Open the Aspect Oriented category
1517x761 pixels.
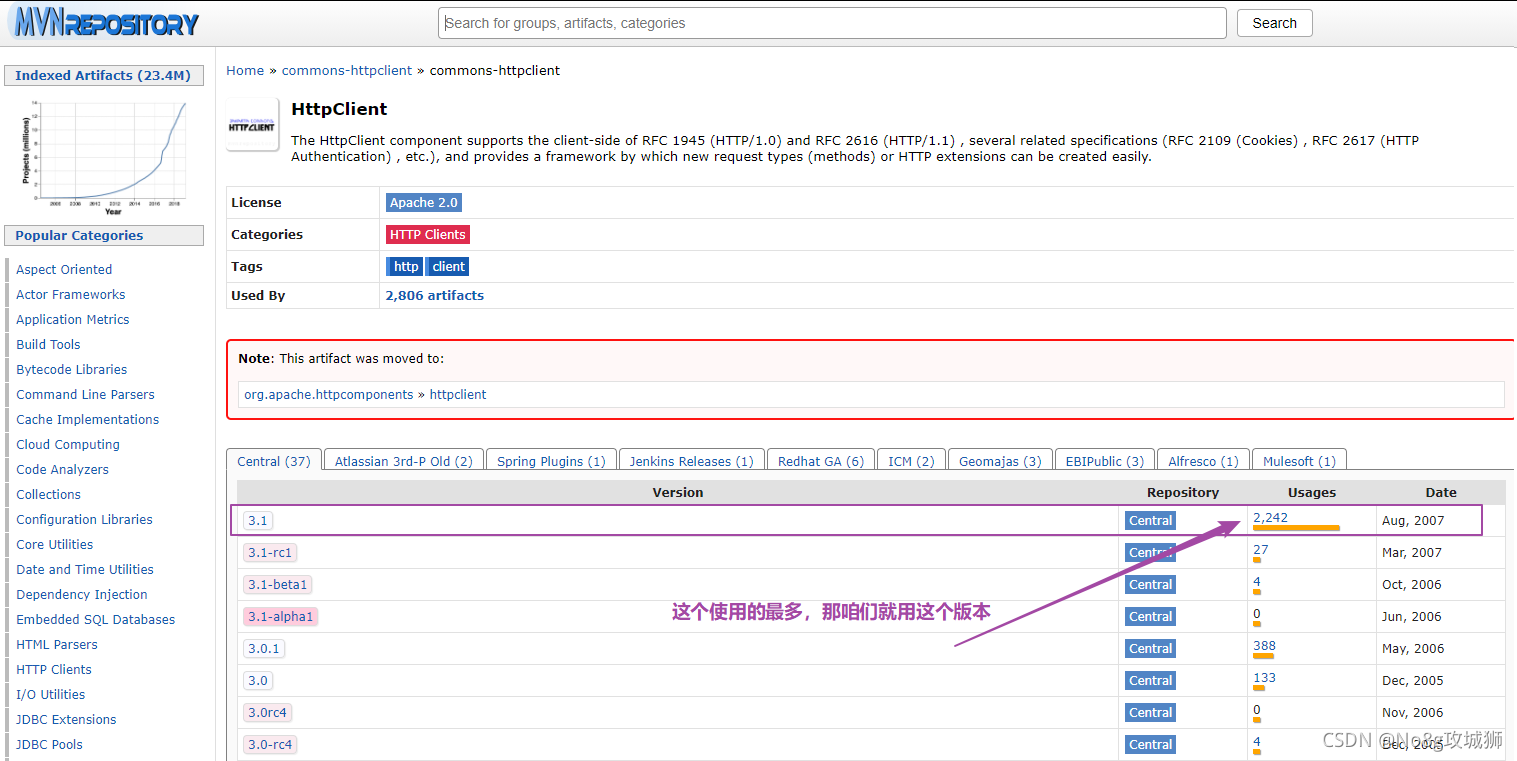click(64, 269)
